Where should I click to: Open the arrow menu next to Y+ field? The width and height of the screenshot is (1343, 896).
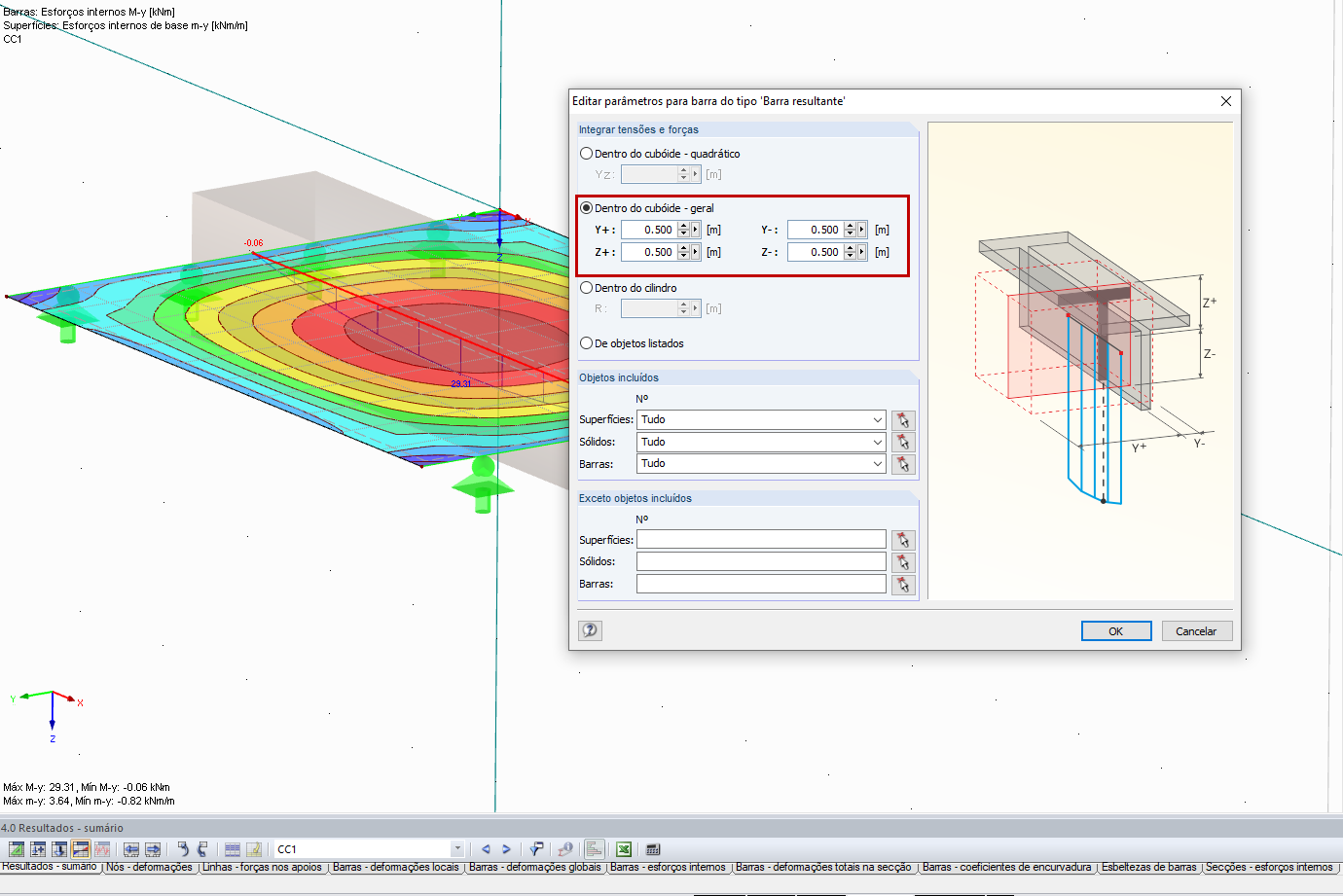(695, 230)
